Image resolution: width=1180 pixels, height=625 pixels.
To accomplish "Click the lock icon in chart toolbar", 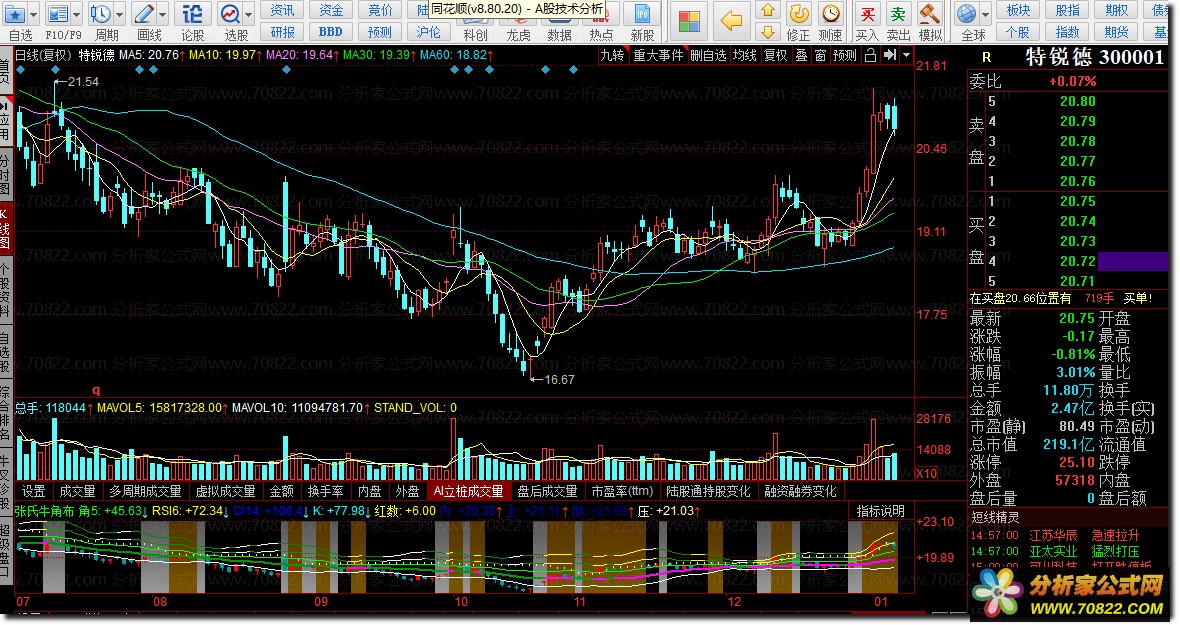I will click(x=870, y=55).
